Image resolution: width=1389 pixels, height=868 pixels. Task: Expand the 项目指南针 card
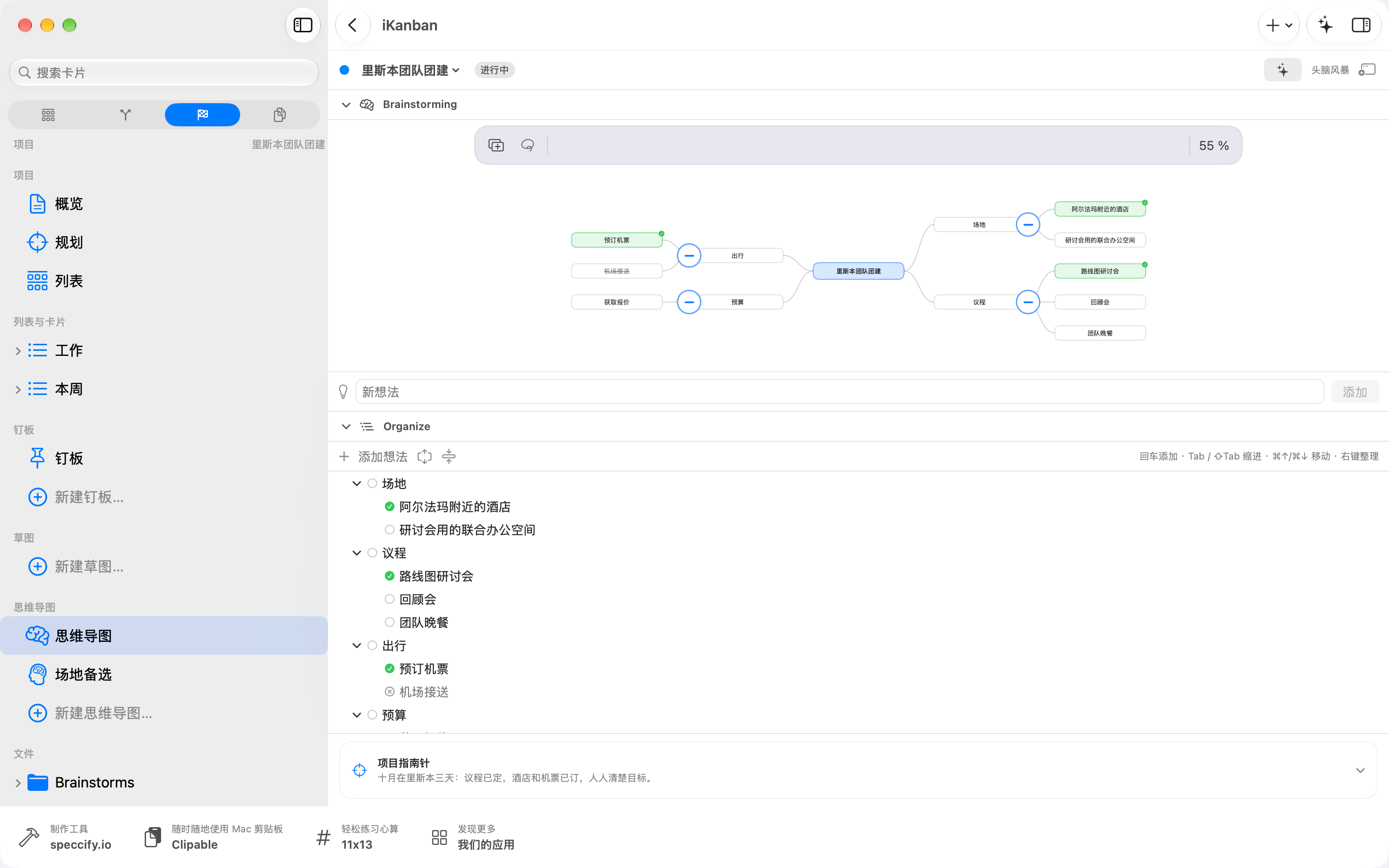point(1360,771)
